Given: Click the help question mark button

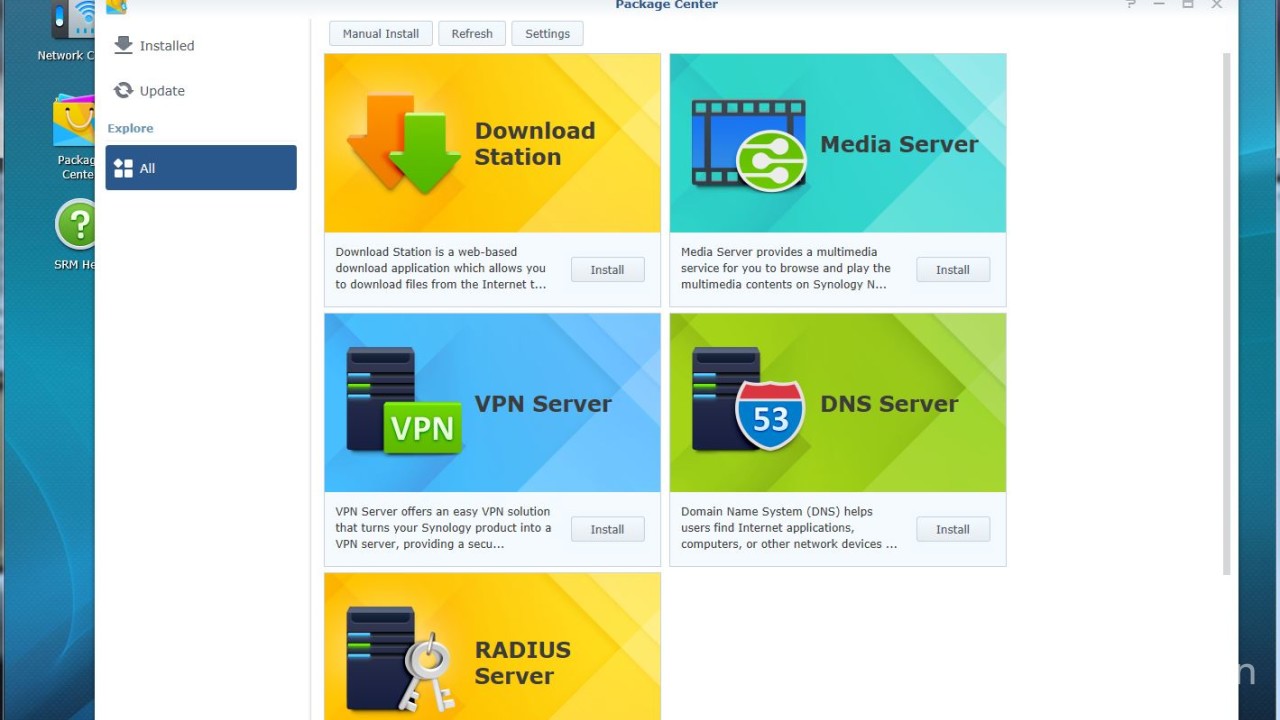Looking at the screenshot, I should [1131, 5].
